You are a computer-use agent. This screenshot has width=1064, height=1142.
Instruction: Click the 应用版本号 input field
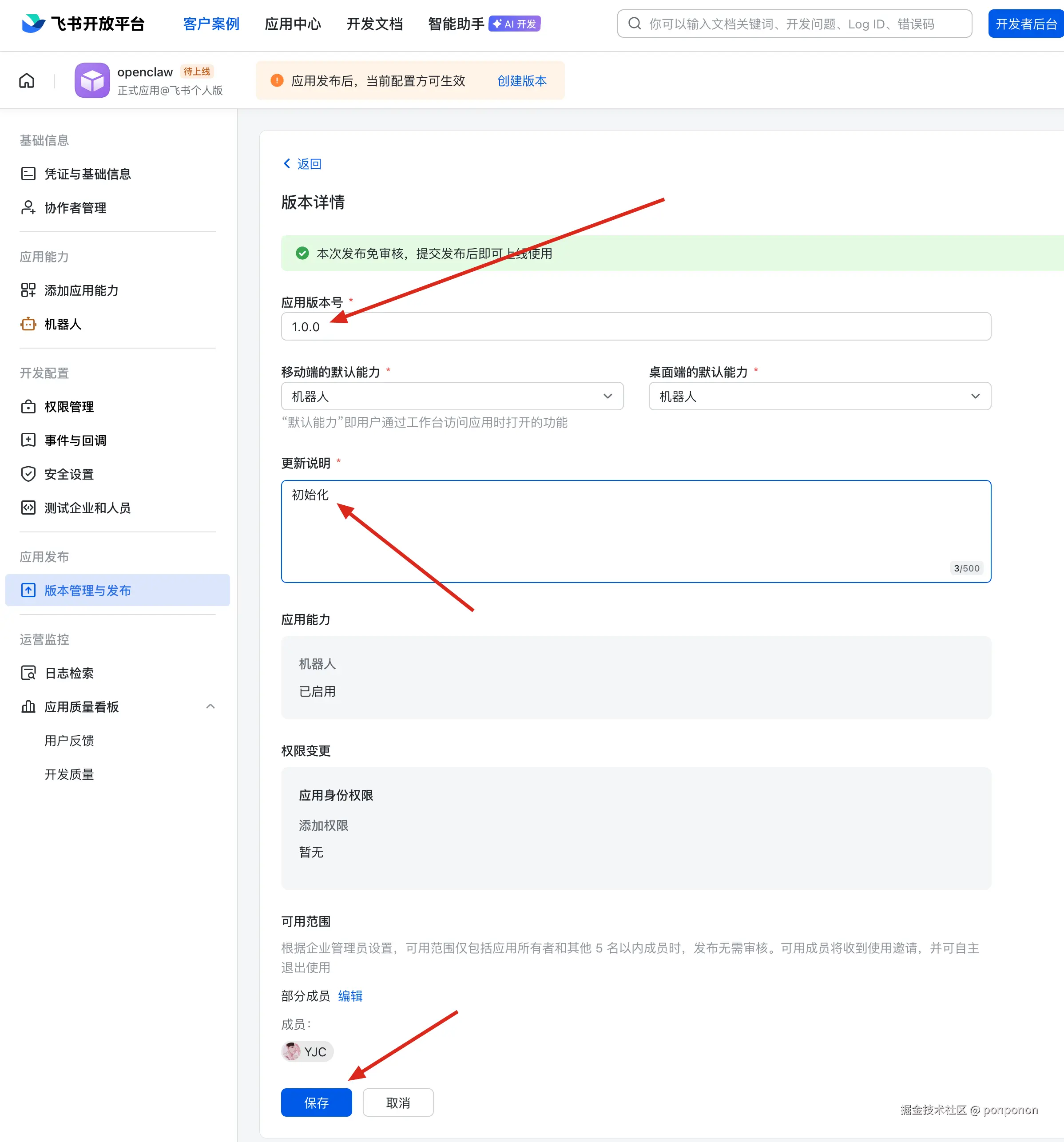[635, 327]
